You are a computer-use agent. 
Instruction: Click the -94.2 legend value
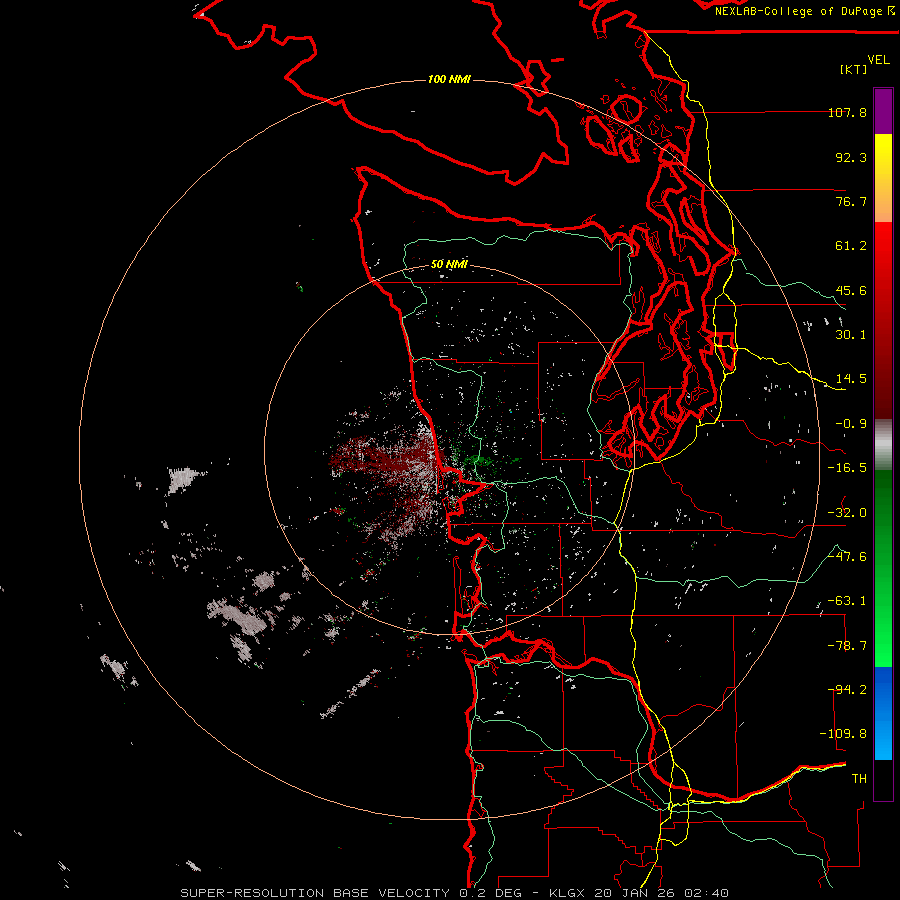847,690
